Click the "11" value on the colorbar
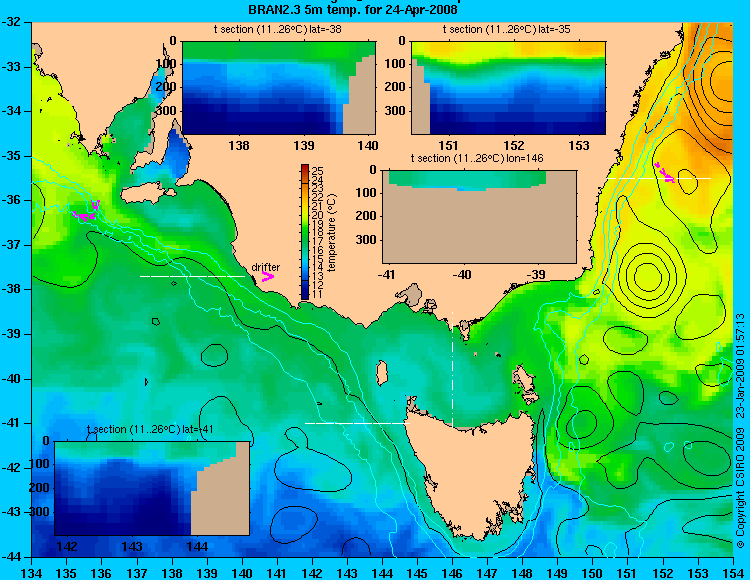 [x=317, y=294]
